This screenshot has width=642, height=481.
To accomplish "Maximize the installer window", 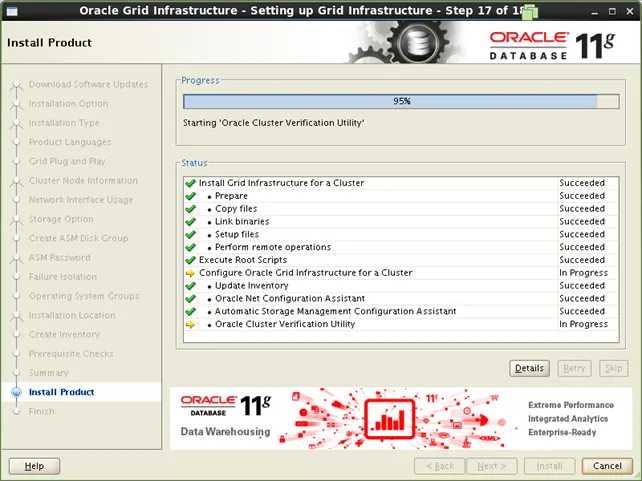I will (x=612, y=11).
